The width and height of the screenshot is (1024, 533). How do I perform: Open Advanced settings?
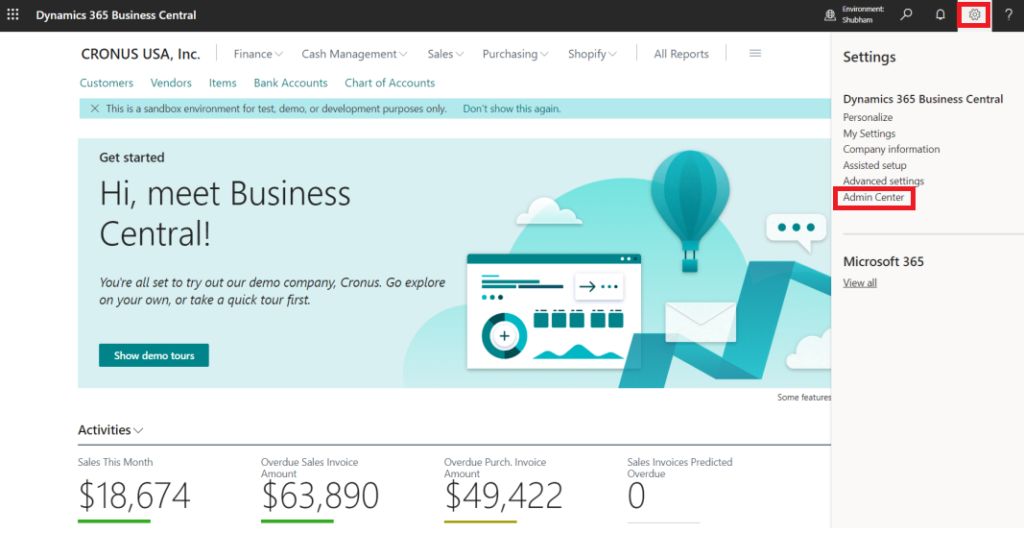(x=883, y=181)
